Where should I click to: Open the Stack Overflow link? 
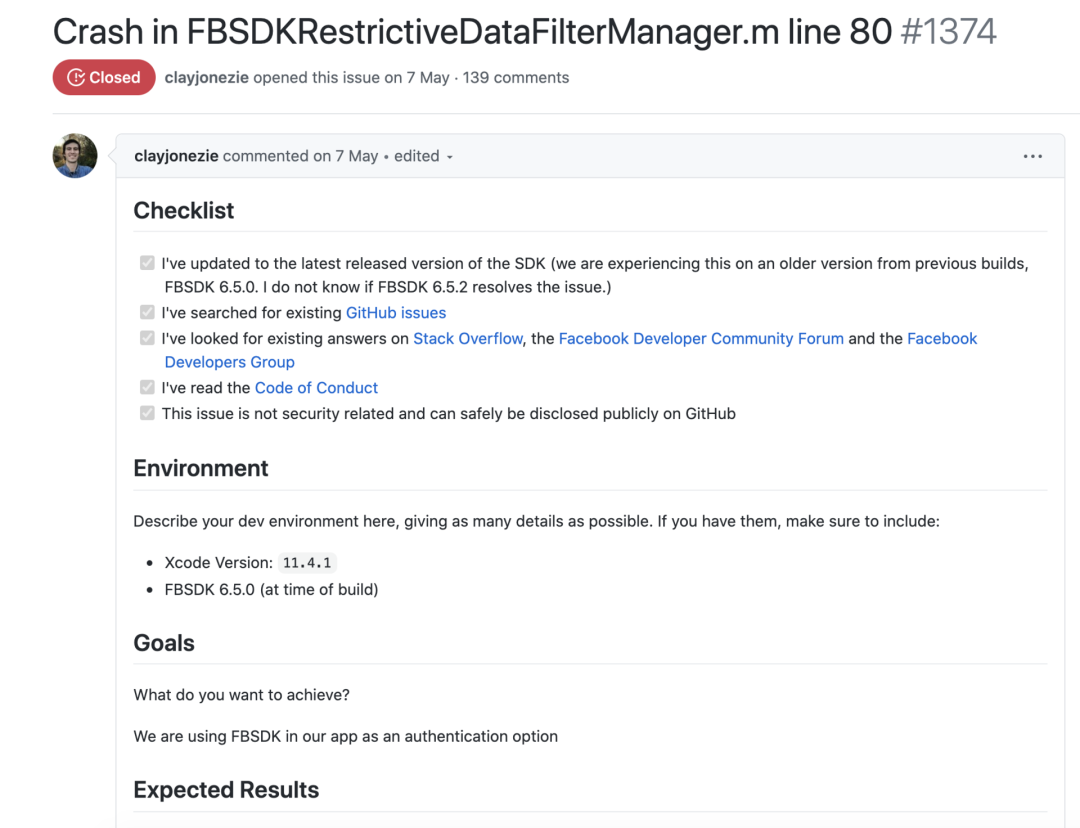pyautogui.click(x=468, y=338)
